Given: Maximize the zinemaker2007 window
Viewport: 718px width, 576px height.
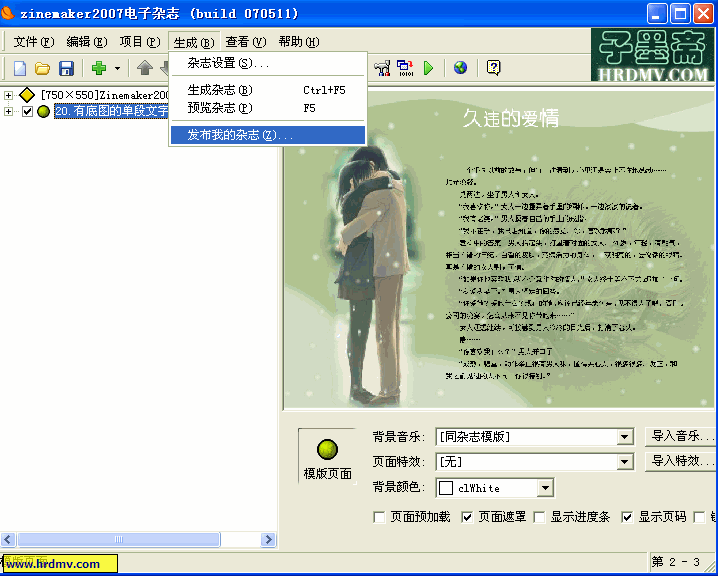Looking at the screenshot, I should point(680,13).
